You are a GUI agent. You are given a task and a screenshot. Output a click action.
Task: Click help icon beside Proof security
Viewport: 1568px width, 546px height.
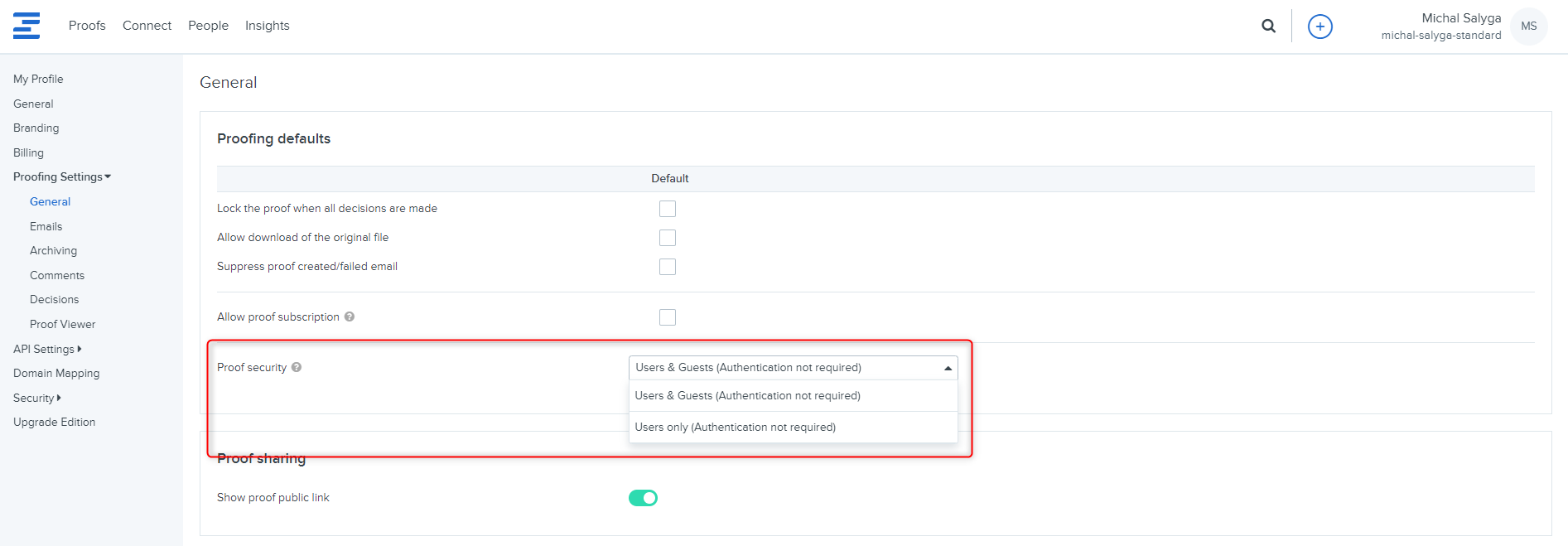(x=297, y=367)
